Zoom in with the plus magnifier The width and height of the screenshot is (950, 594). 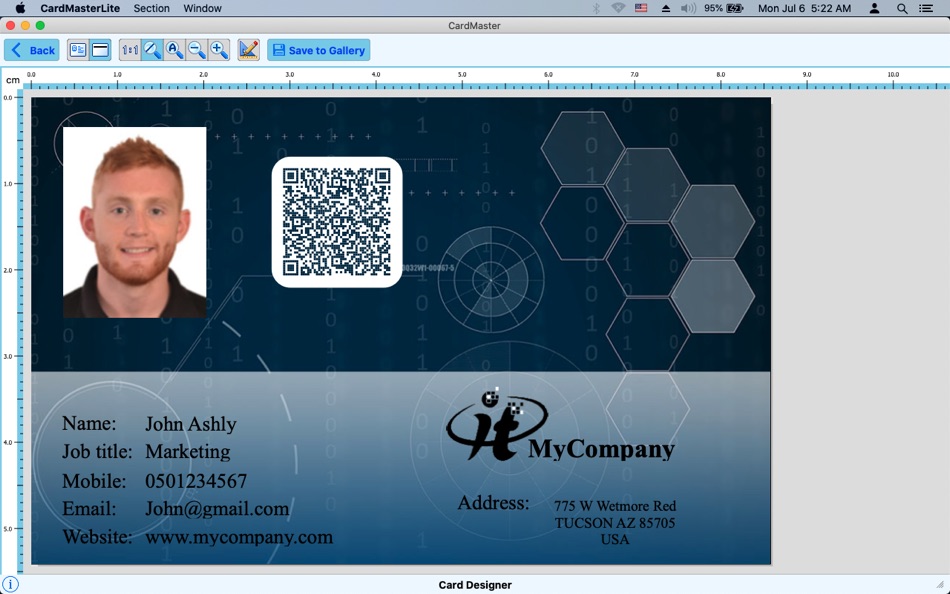click(219, 50)
